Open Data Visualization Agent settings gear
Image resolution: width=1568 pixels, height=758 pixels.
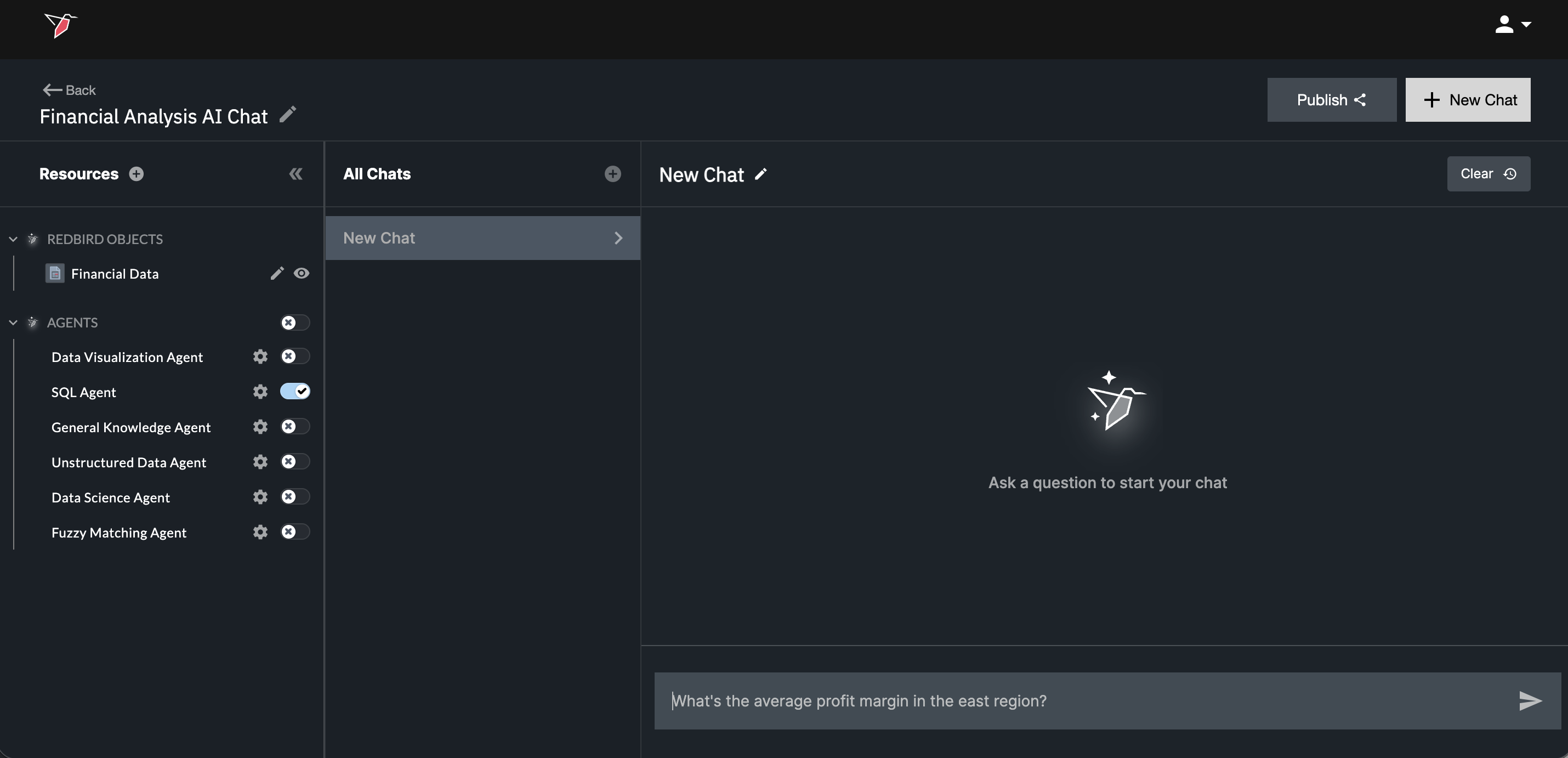pyautogui.click(x=260, y=357)
